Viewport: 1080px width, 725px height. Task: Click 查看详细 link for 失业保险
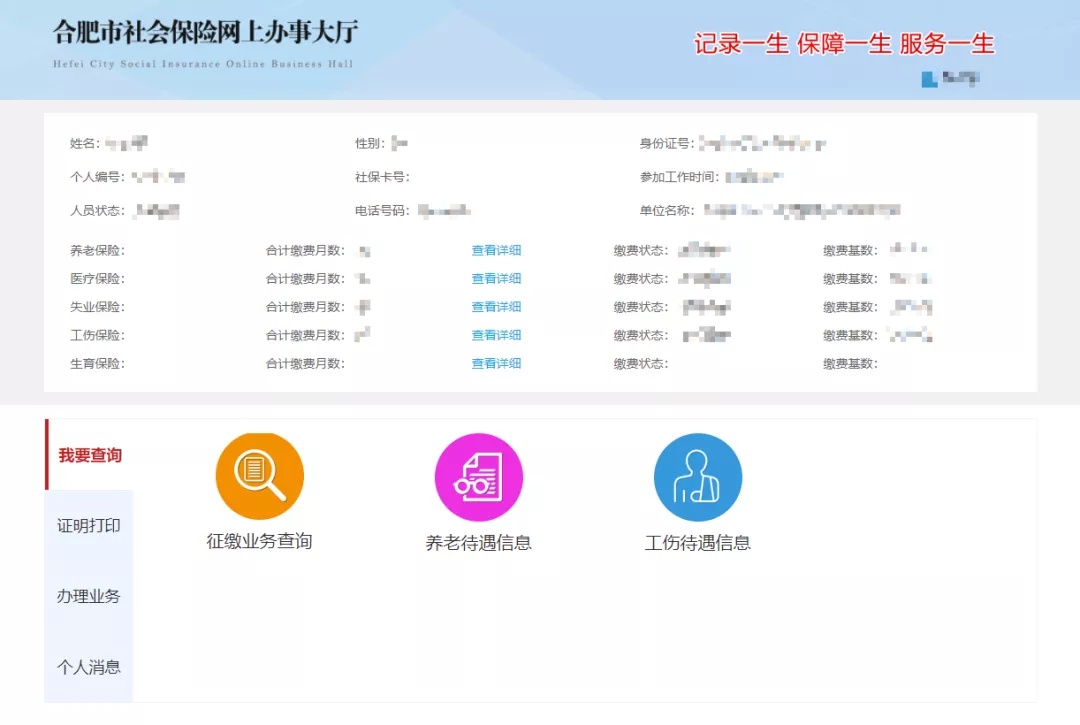pos(496,307)
